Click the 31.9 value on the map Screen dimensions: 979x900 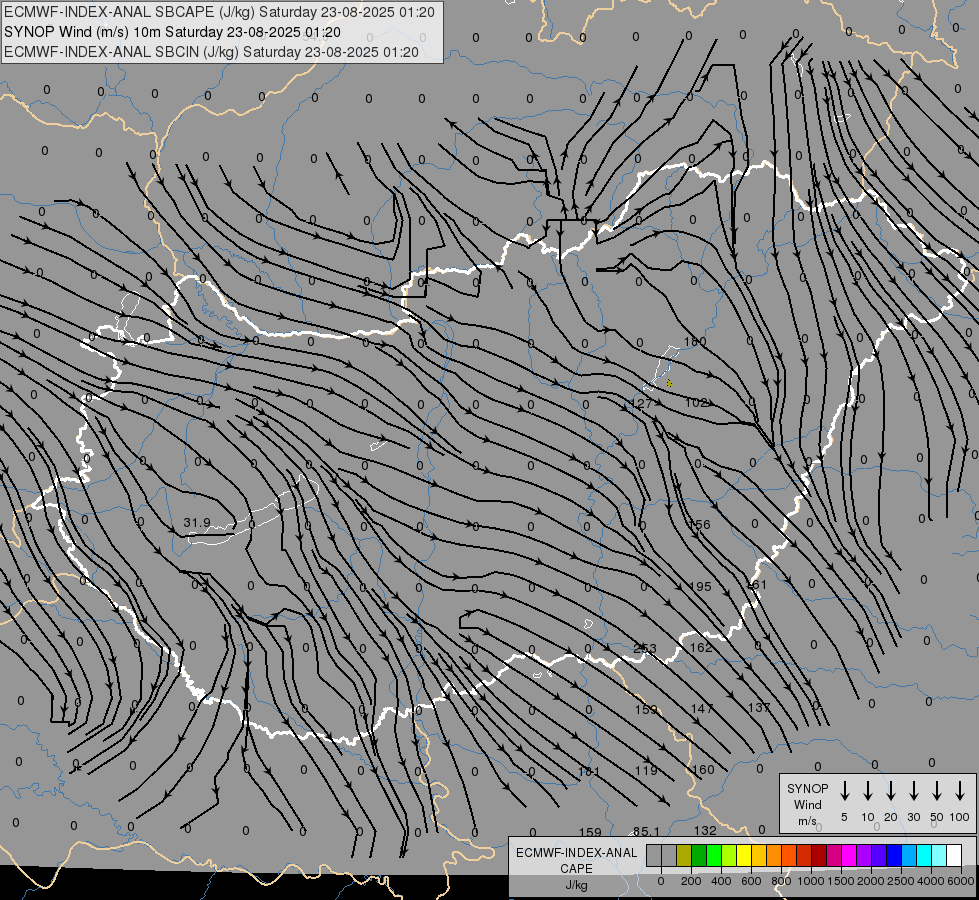(x=197, y=522)
